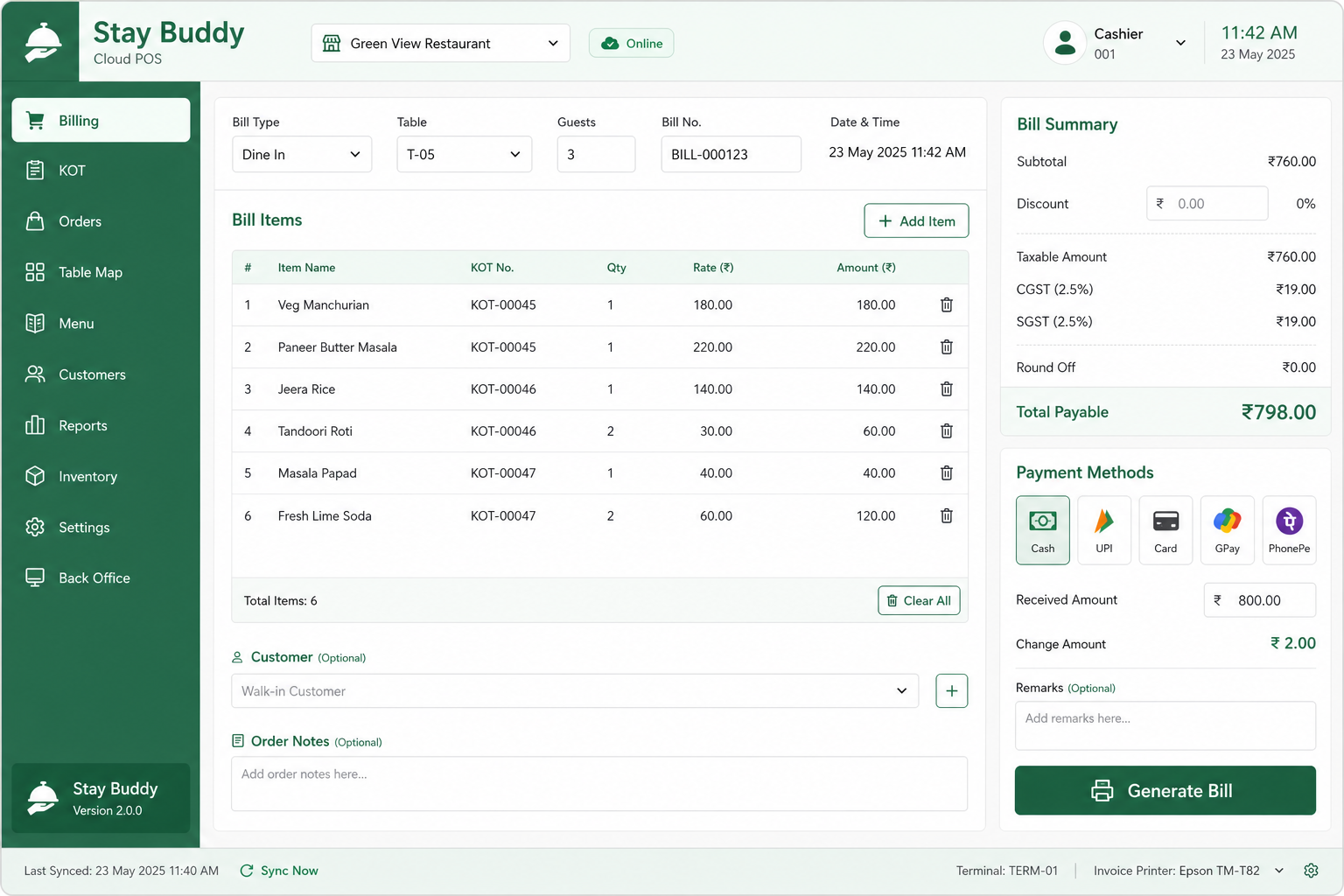Click the Received Amount field
Screen dimensions: 1344x896
1259,600
